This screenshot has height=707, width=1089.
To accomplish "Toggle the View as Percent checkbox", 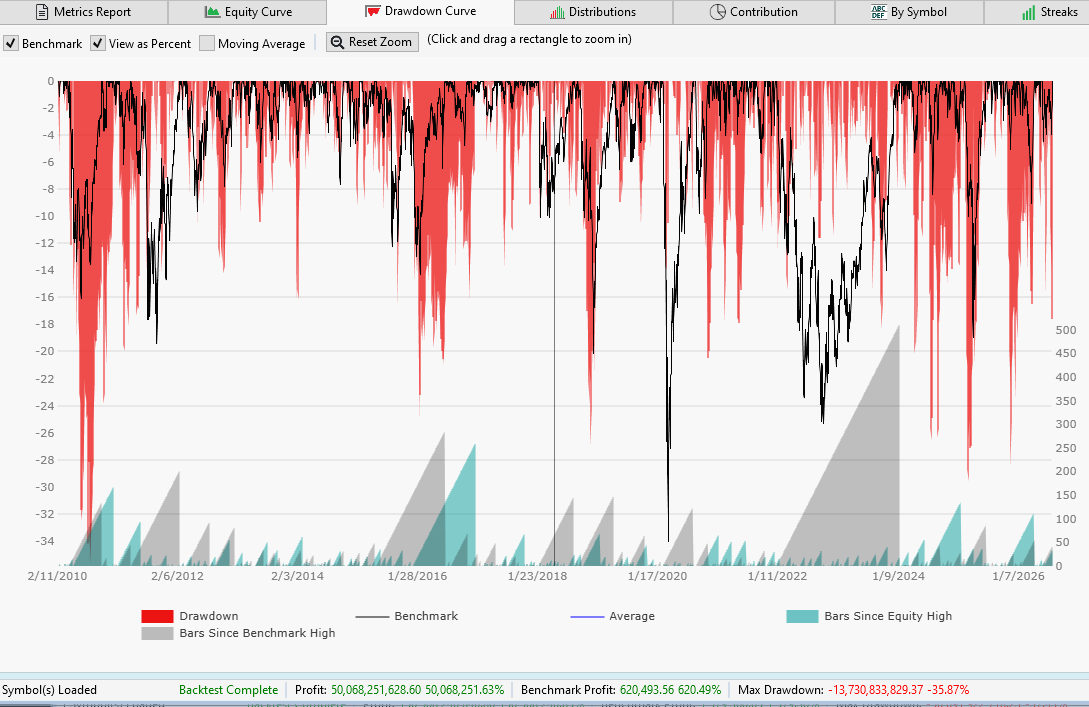I will click(x=98, y=43).
